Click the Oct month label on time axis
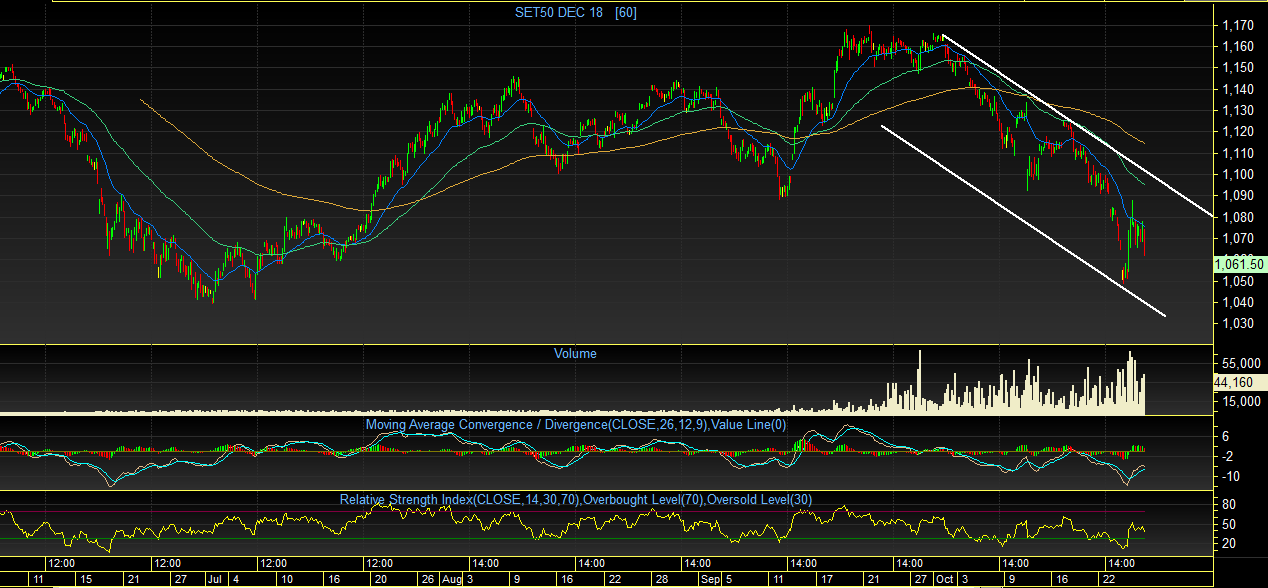Screen dimensions: 1268x588 click(x=944, y=579)
